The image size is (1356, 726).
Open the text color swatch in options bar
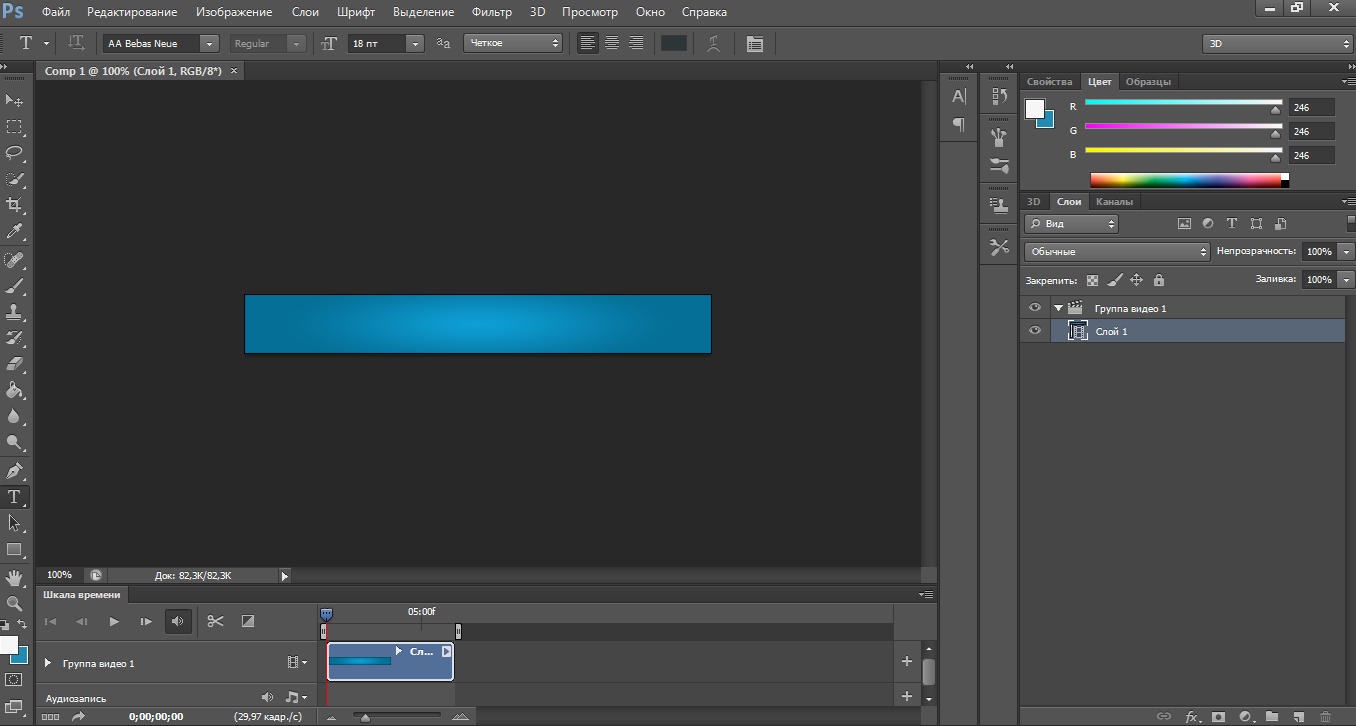674,44
